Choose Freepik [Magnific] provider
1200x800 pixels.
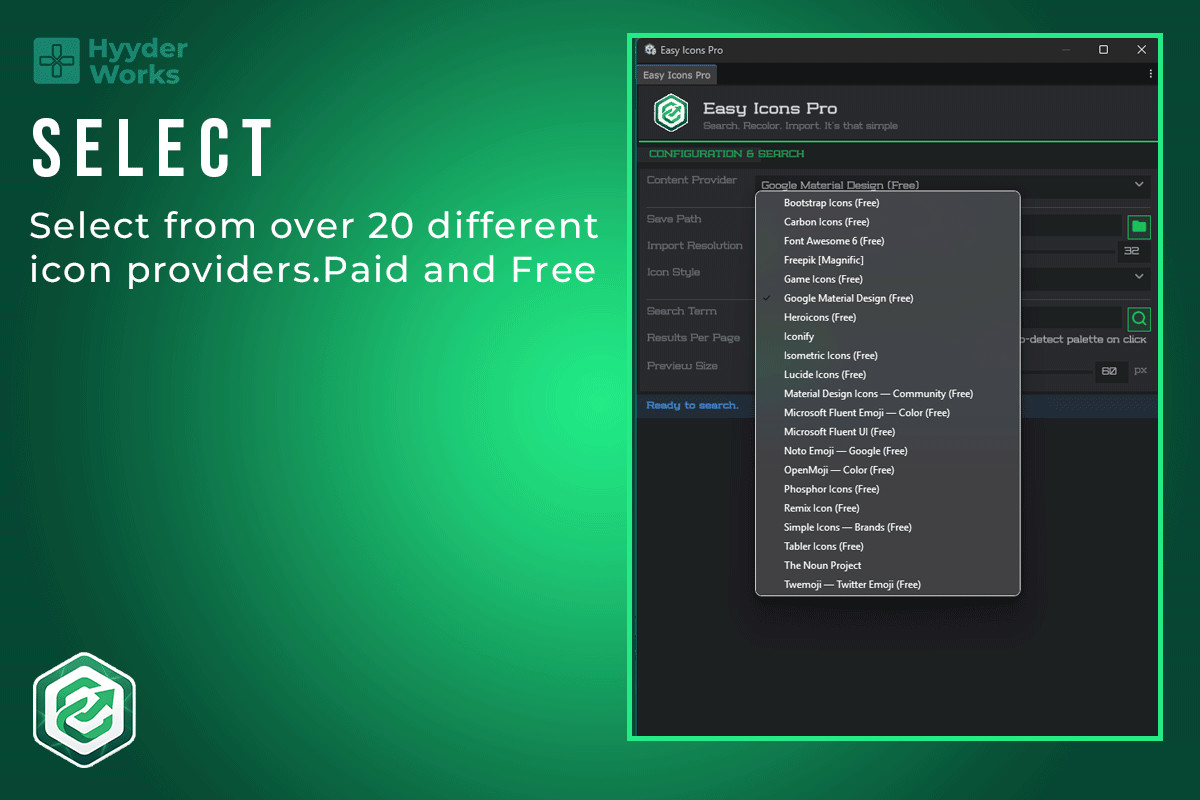[888, 260]
